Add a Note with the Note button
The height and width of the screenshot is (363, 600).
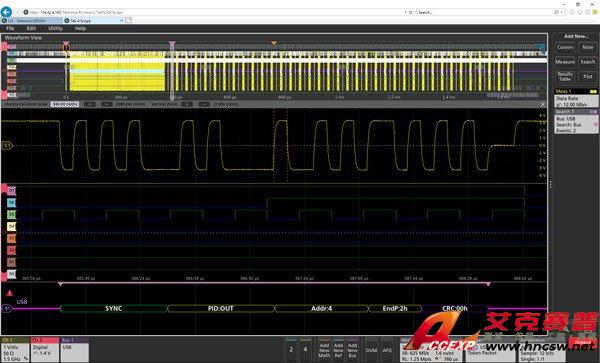588,47
